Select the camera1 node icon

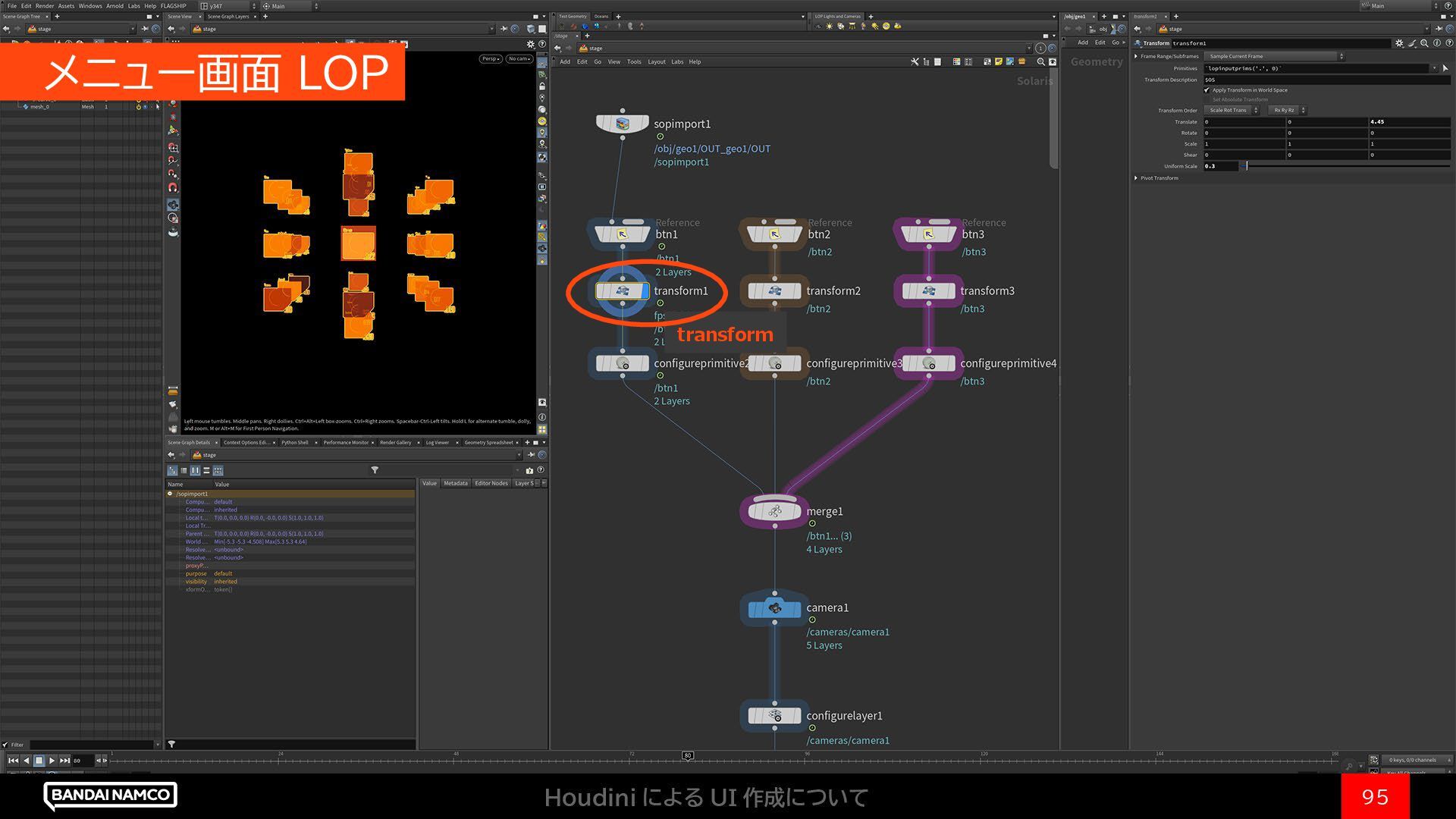click(x=774, y=608)
